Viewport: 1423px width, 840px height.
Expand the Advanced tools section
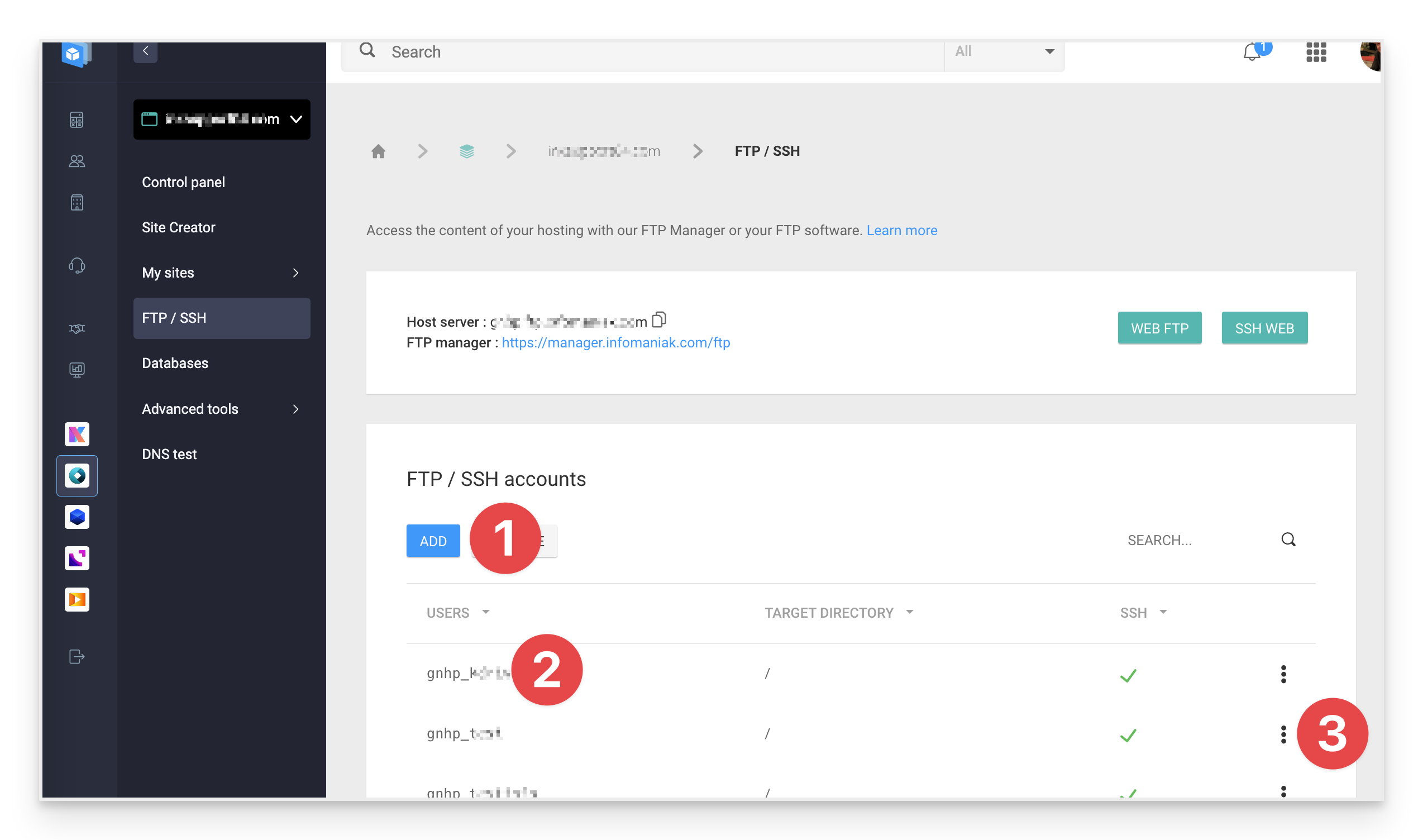[x=221, y=409]
